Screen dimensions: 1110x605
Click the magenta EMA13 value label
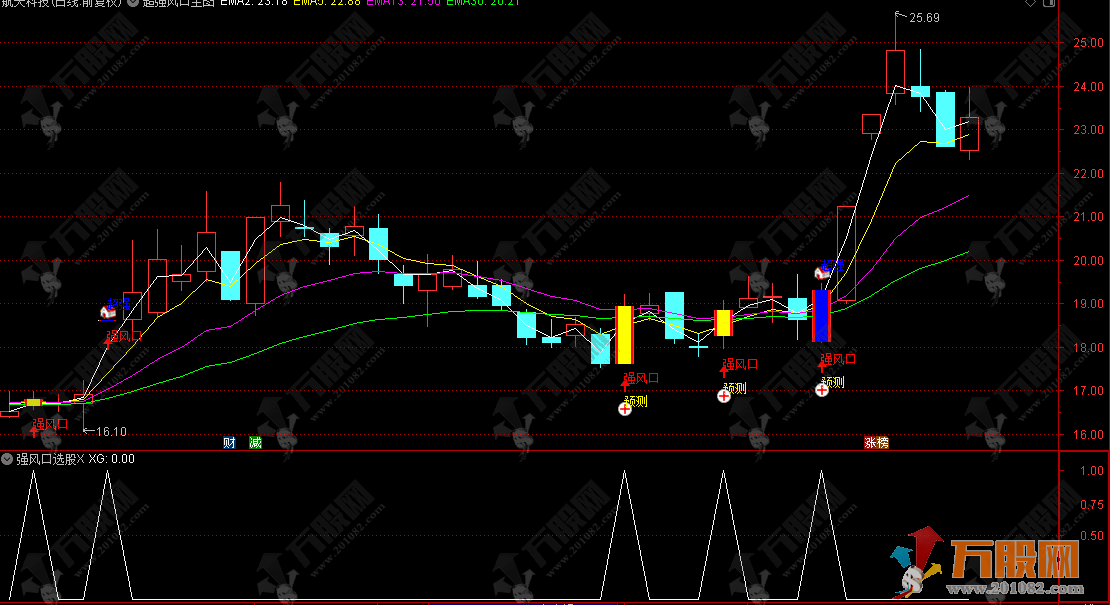point(403,3)
